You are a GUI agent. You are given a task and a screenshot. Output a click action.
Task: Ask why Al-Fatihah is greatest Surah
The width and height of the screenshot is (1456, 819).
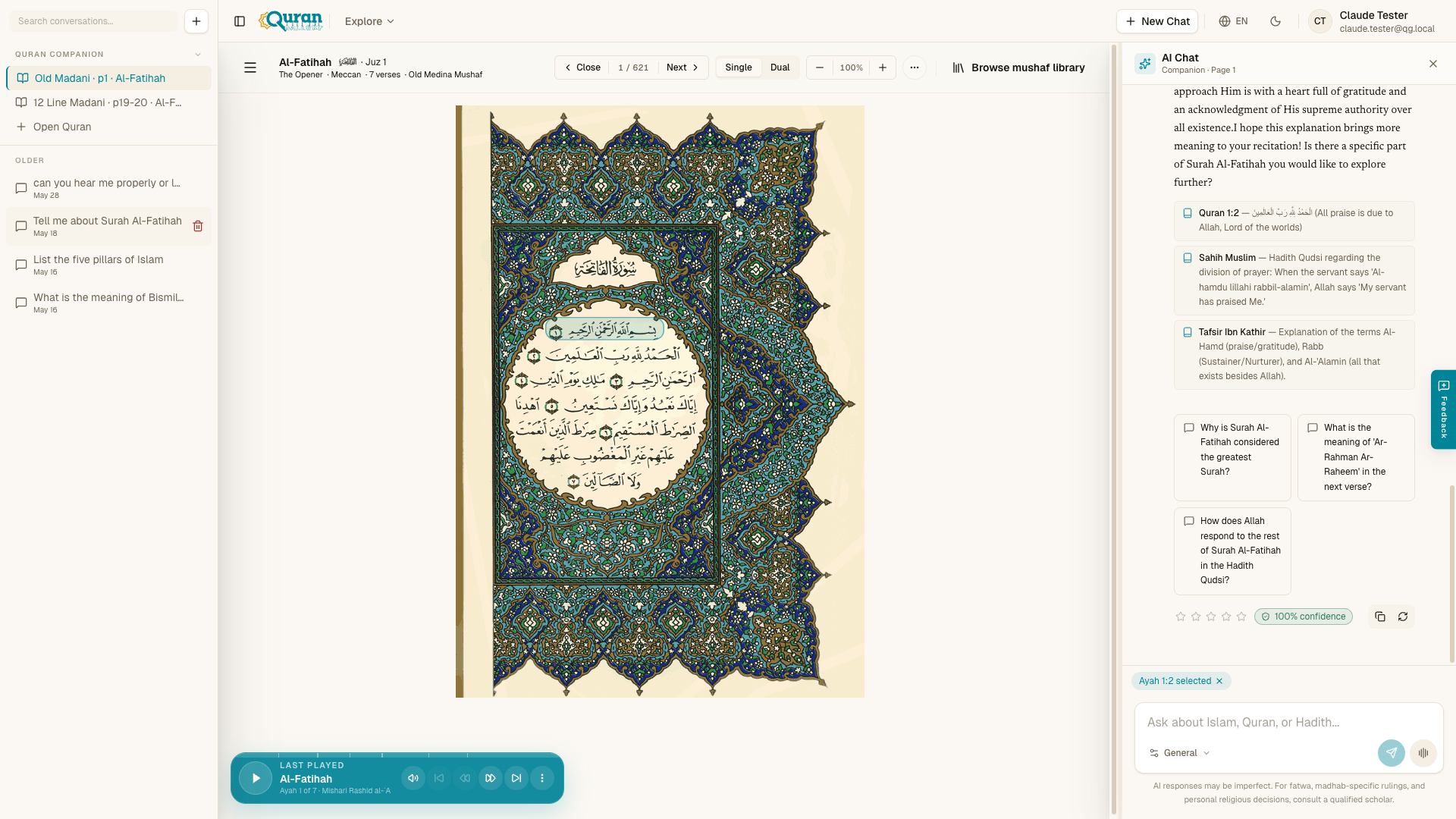tap(1232, 457)
